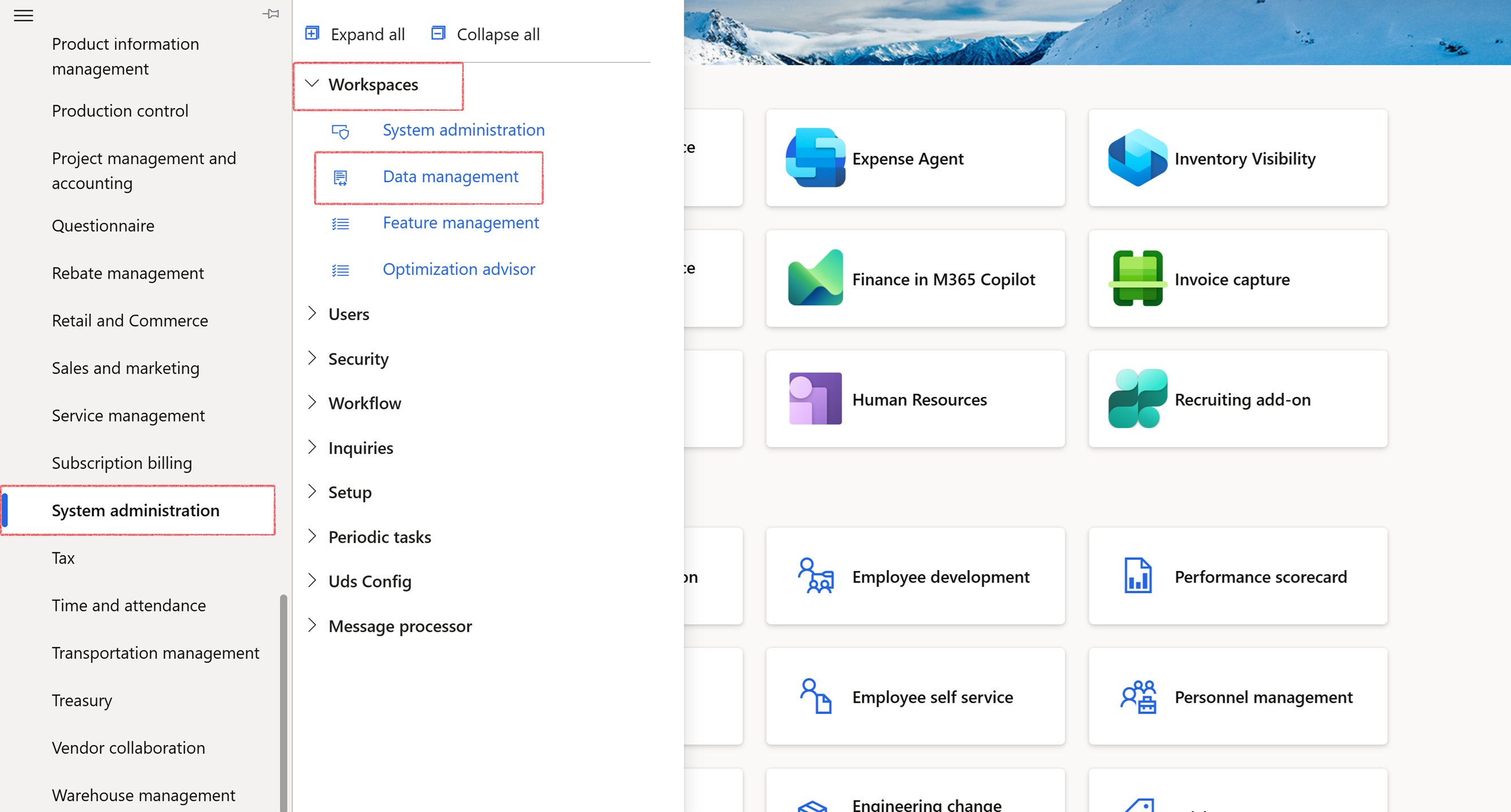Expand the Users section
The width and height of the screenshot is (1511, 812).
pyautogui.click(x=312, y=314)
